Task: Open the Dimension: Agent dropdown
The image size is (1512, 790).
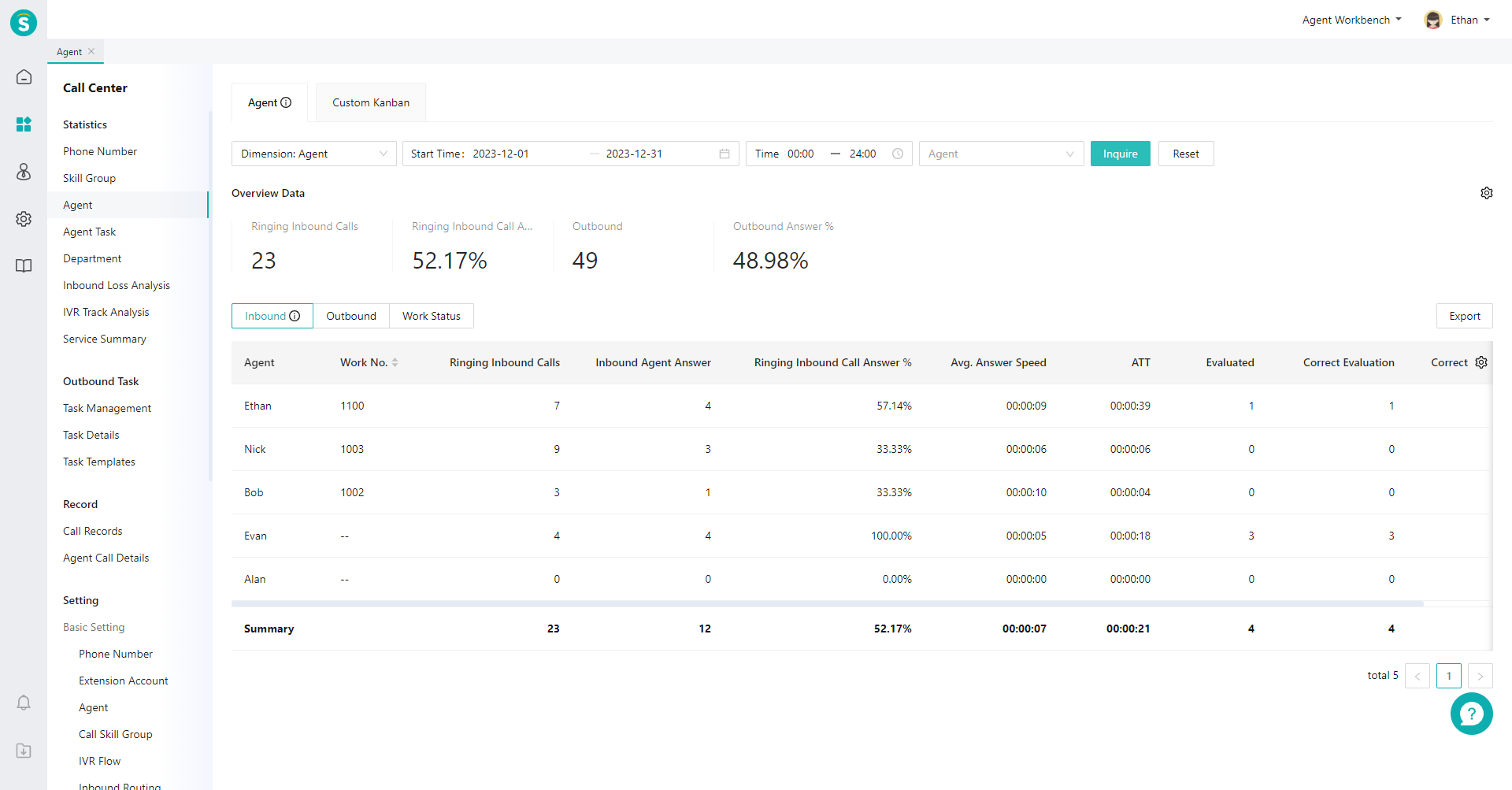Action: pos(314,154)
